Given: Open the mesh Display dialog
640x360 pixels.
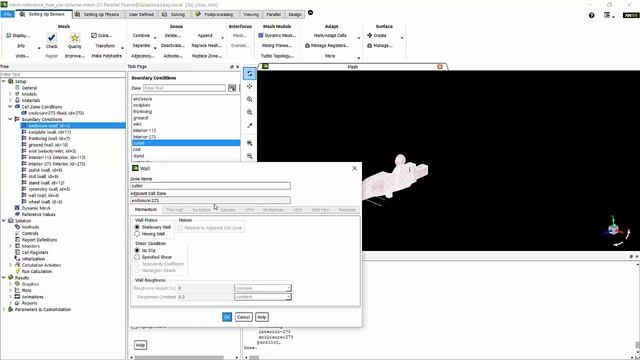Looking at the screenshot, I should [x=18, y=36].
